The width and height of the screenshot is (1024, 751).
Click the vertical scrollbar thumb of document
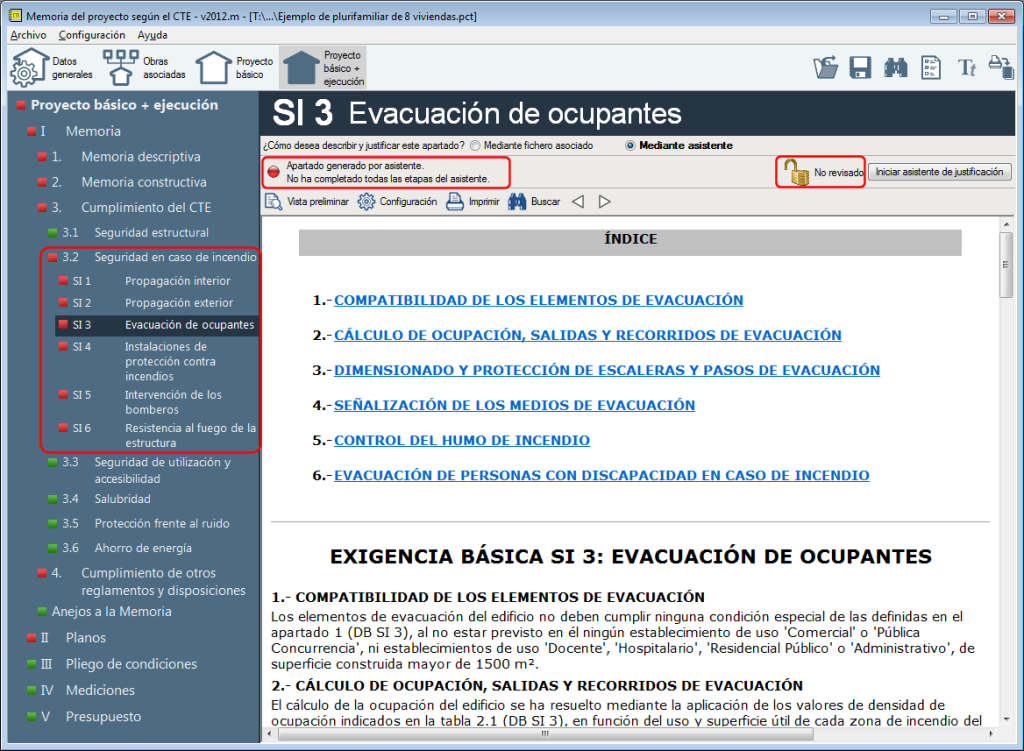click(x=1006, y=264)
